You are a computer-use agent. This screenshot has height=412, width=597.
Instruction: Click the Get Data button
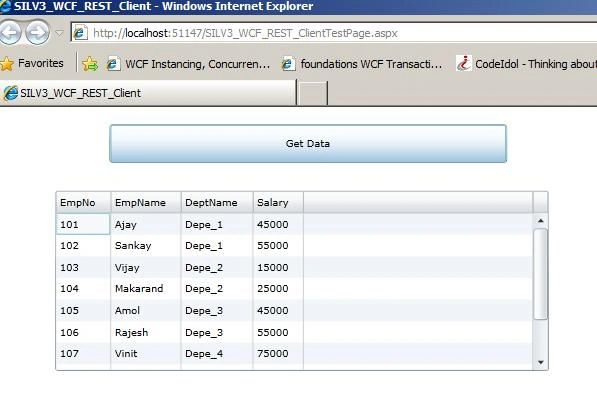click(308, 144)
